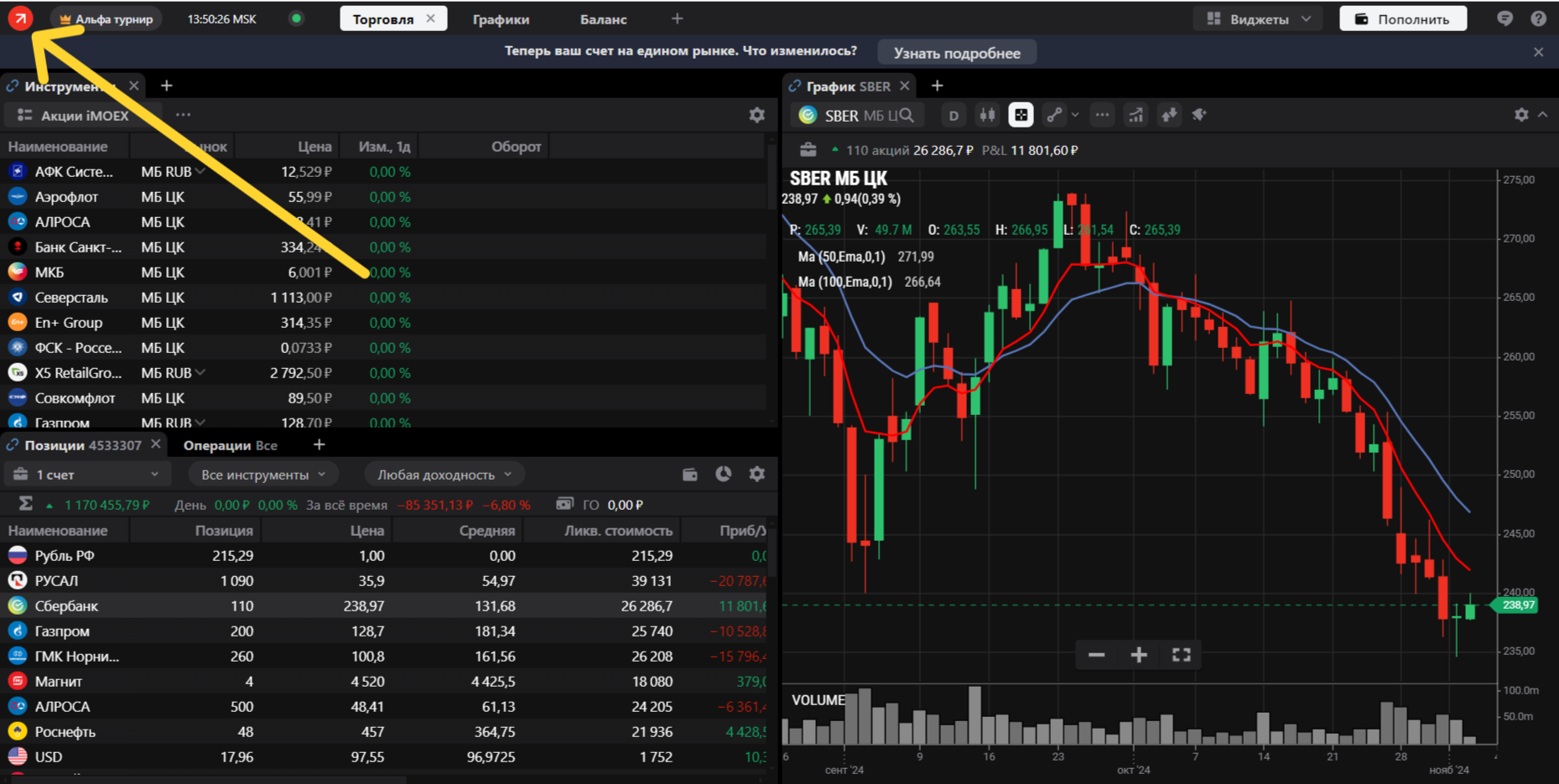The width and height of the screenshot is (1559, 784).
Task: Select the En+ Group instrument row
Action: tap(383, 323)
